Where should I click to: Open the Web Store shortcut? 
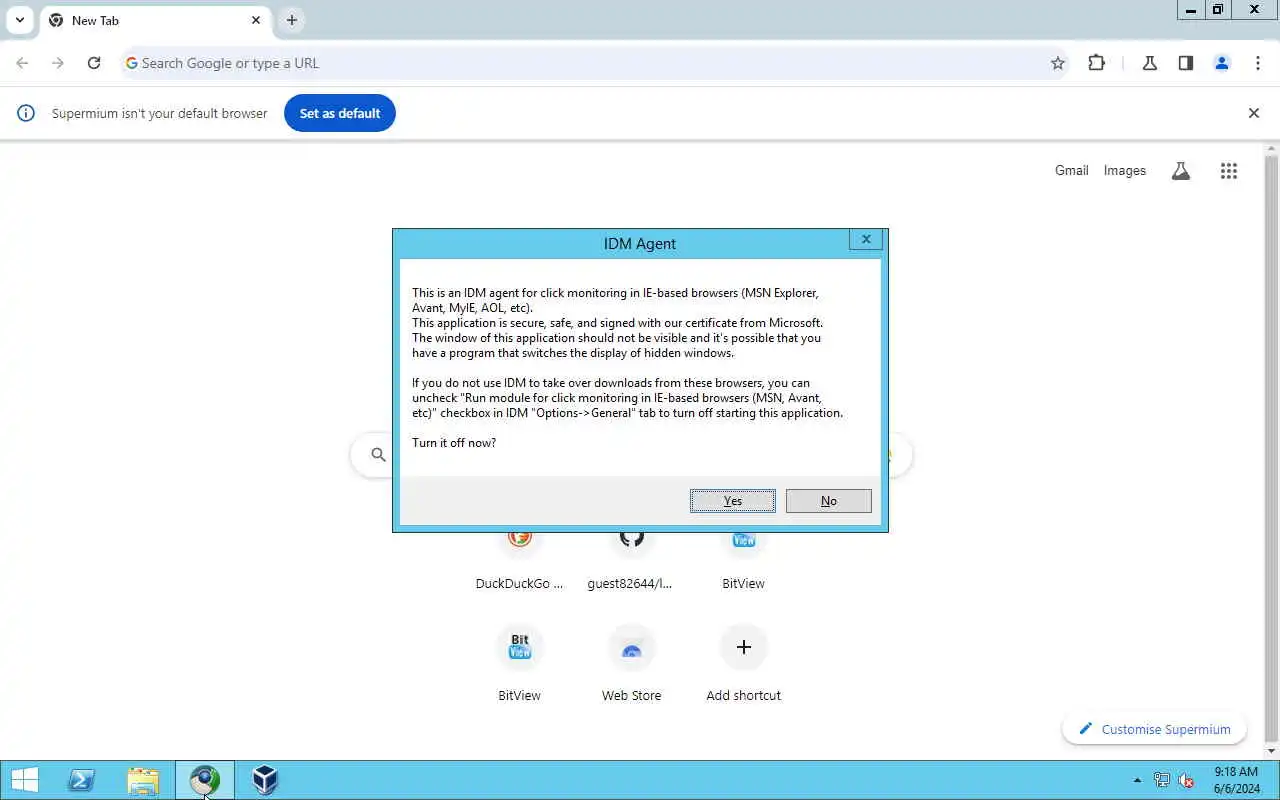click(x=631, y=664)
